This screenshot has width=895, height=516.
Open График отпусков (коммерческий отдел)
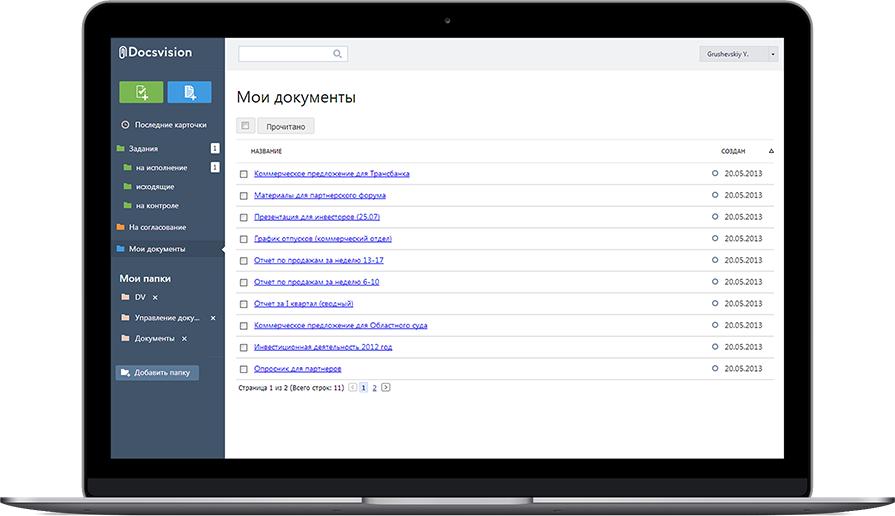click(323, 239)
